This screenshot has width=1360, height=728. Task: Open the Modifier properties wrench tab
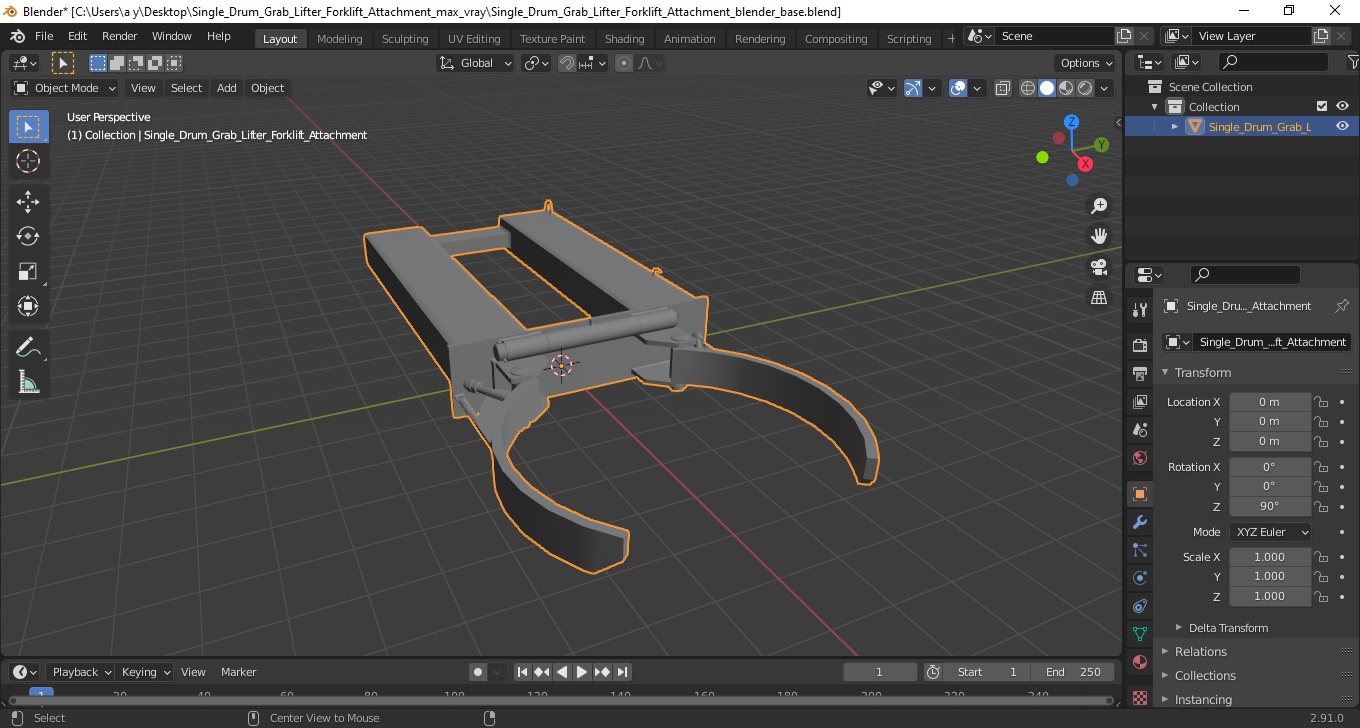coord(1139,522)
